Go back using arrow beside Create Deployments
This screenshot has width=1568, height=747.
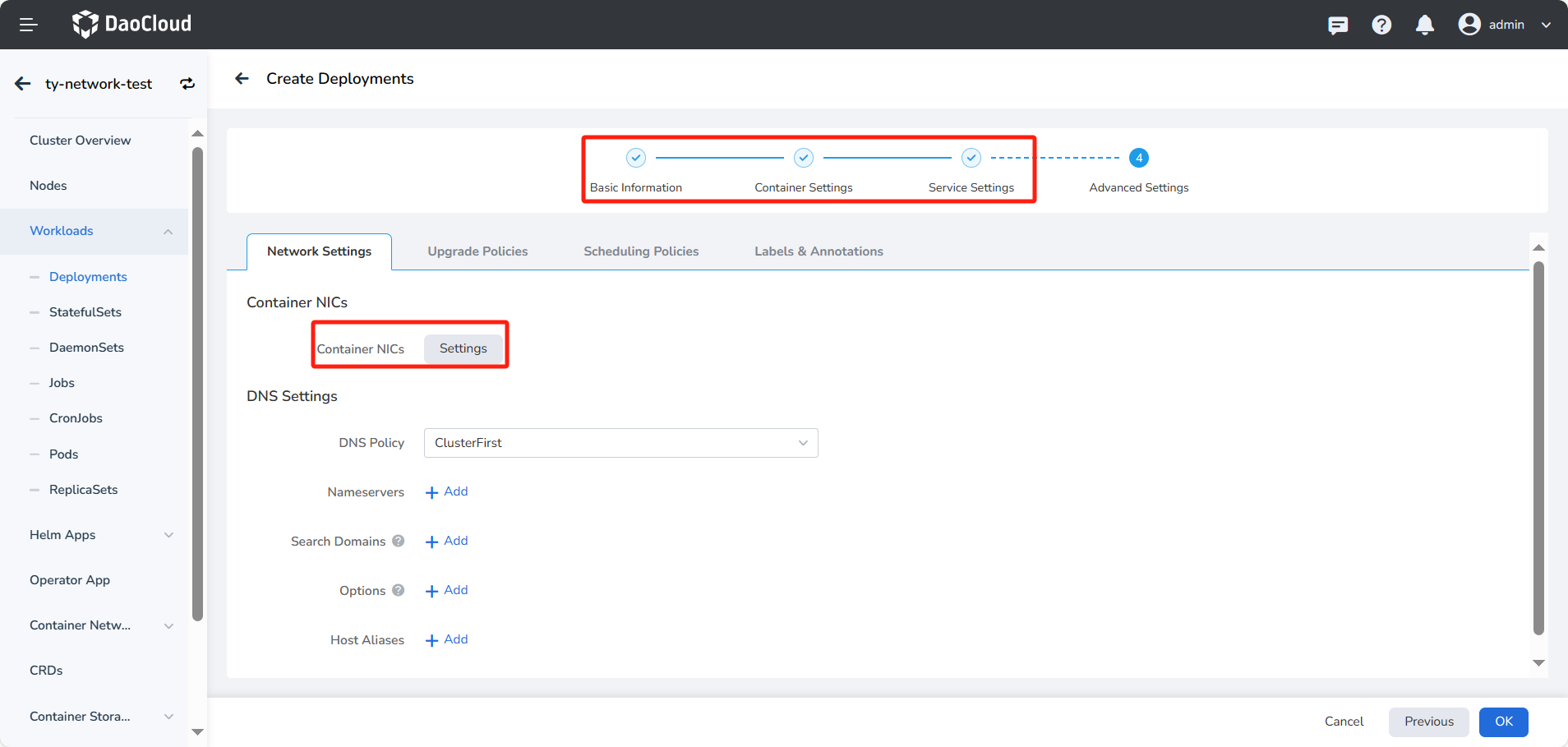pyautogui.click(x=242, y=79)
